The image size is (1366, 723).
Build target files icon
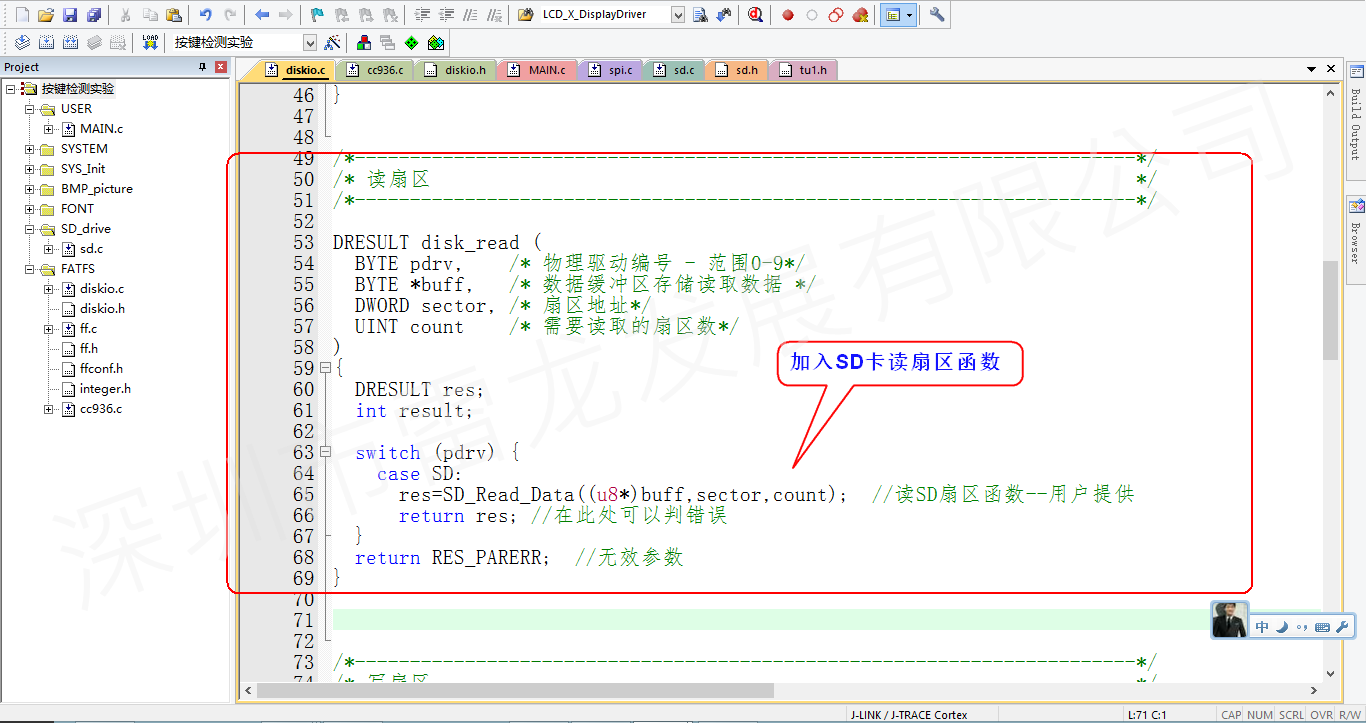pyautogui.click(x=46, y=43)
